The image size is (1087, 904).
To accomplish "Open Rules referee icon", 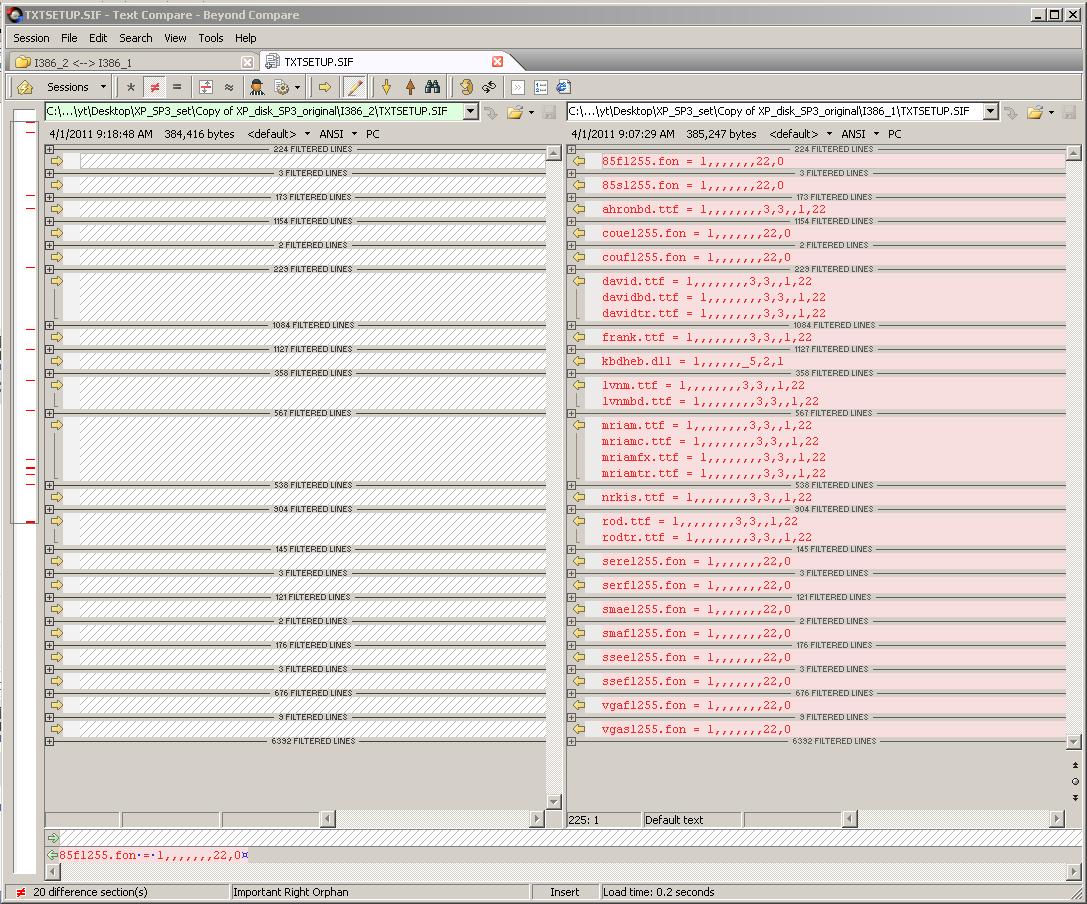I will (257, 87).
